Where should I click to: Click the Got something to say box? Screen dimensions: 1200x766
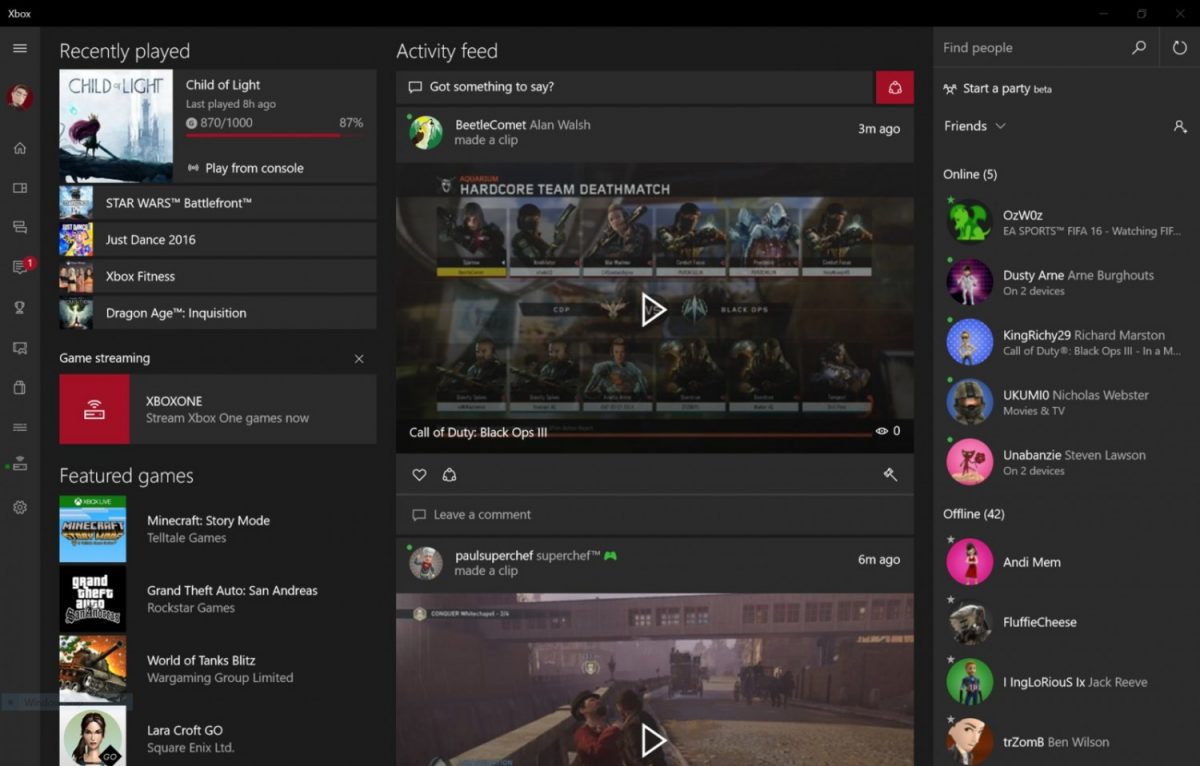635,87
